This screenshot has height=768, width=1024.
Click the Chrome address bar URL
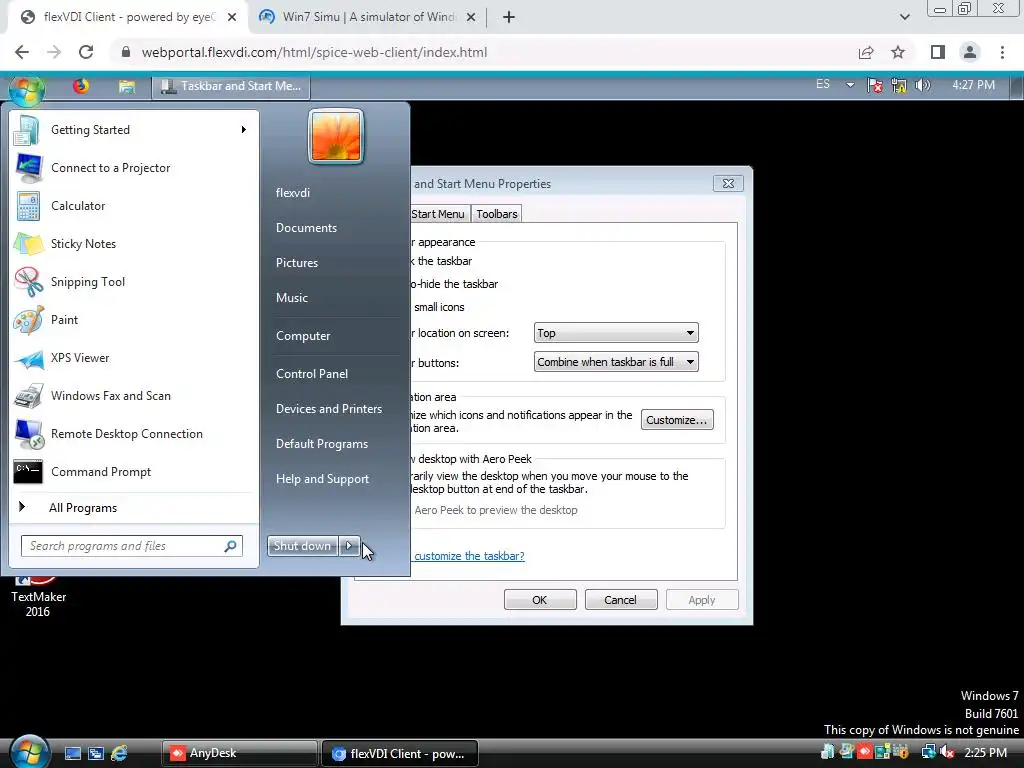pos(314,52)
